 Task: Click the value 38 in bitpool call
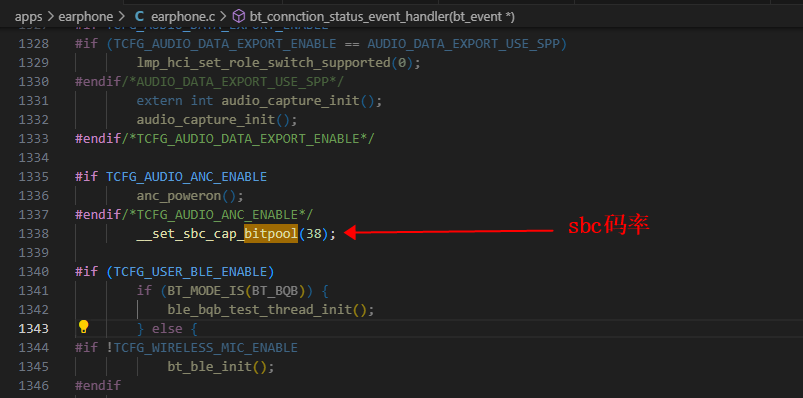coord(314,234)
